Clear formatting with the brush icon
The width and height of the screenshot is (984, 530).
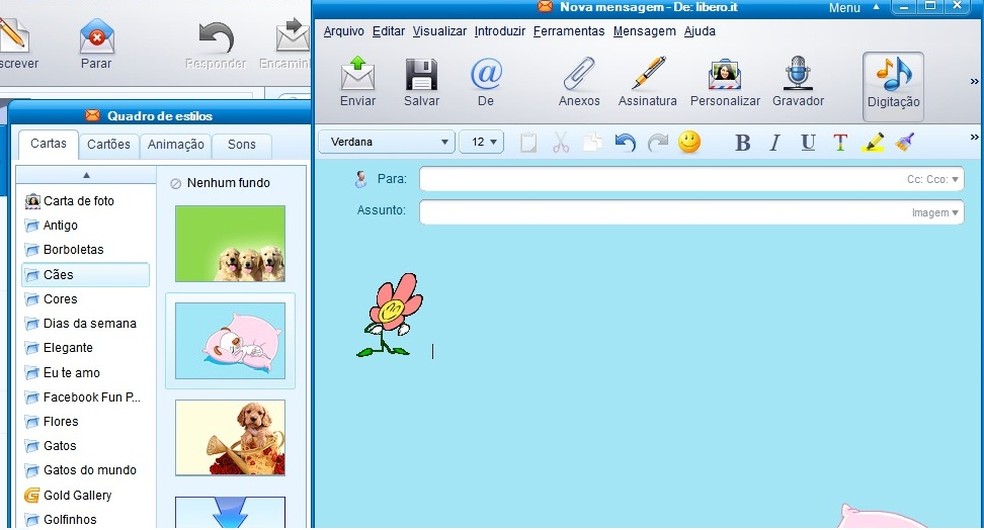tap(904, 142)
